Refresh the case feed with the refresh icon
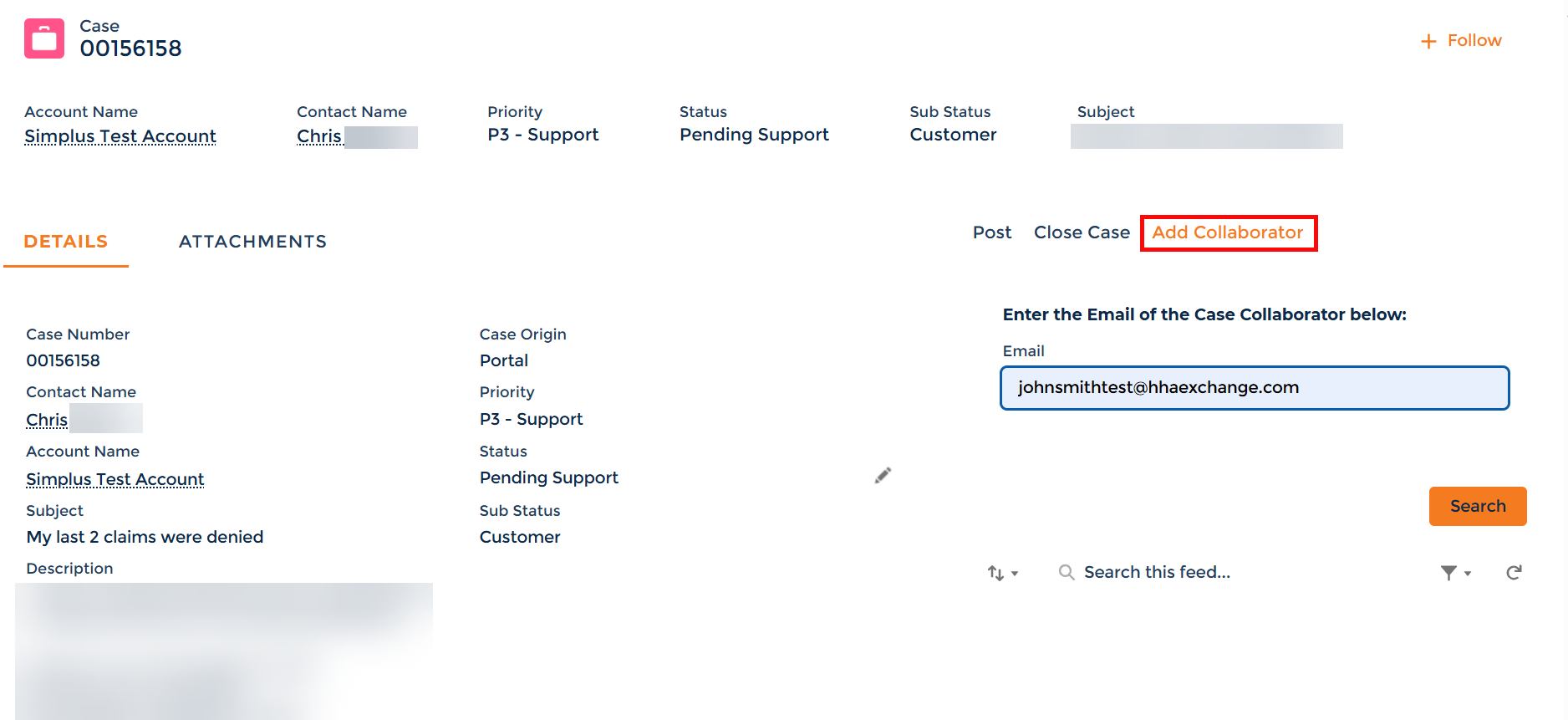 (x=1515, y=572)
